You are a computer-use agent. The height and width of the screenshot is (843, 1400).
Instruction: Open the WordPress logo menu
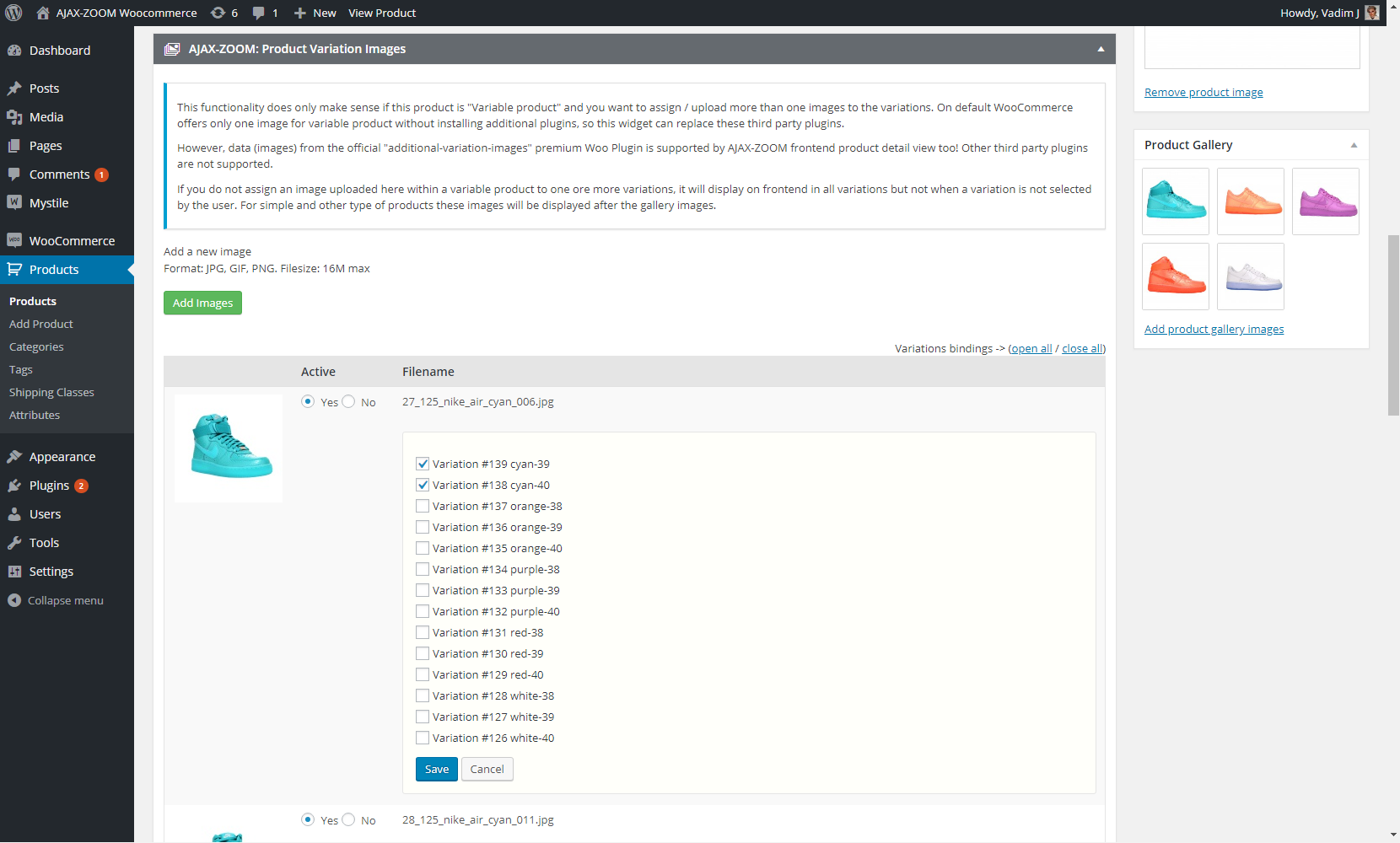(x=13, y=13)
